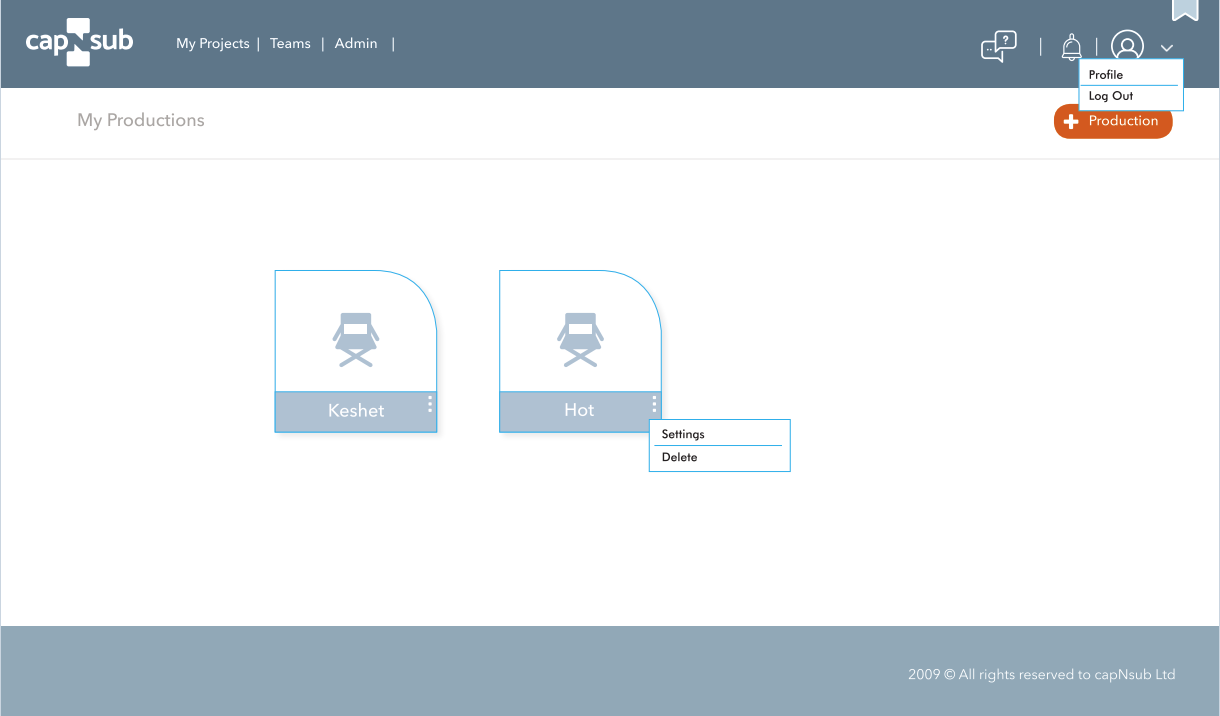Click the Hot director chair icon
This screenshot has width=1220, height=716.
580,340
